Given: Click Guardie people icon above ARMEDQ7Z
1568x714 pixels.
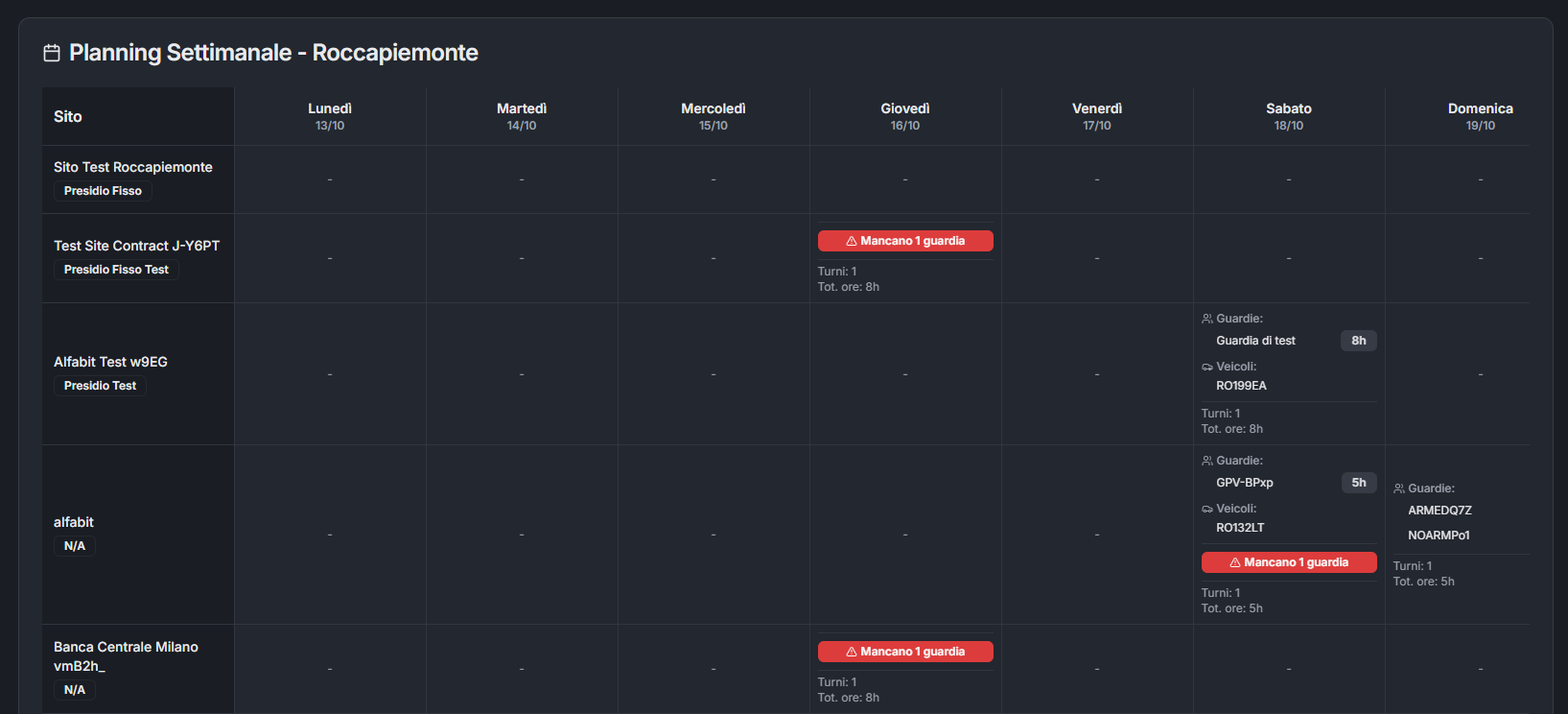Looking at the screenshot, I should pos(1399,488).
